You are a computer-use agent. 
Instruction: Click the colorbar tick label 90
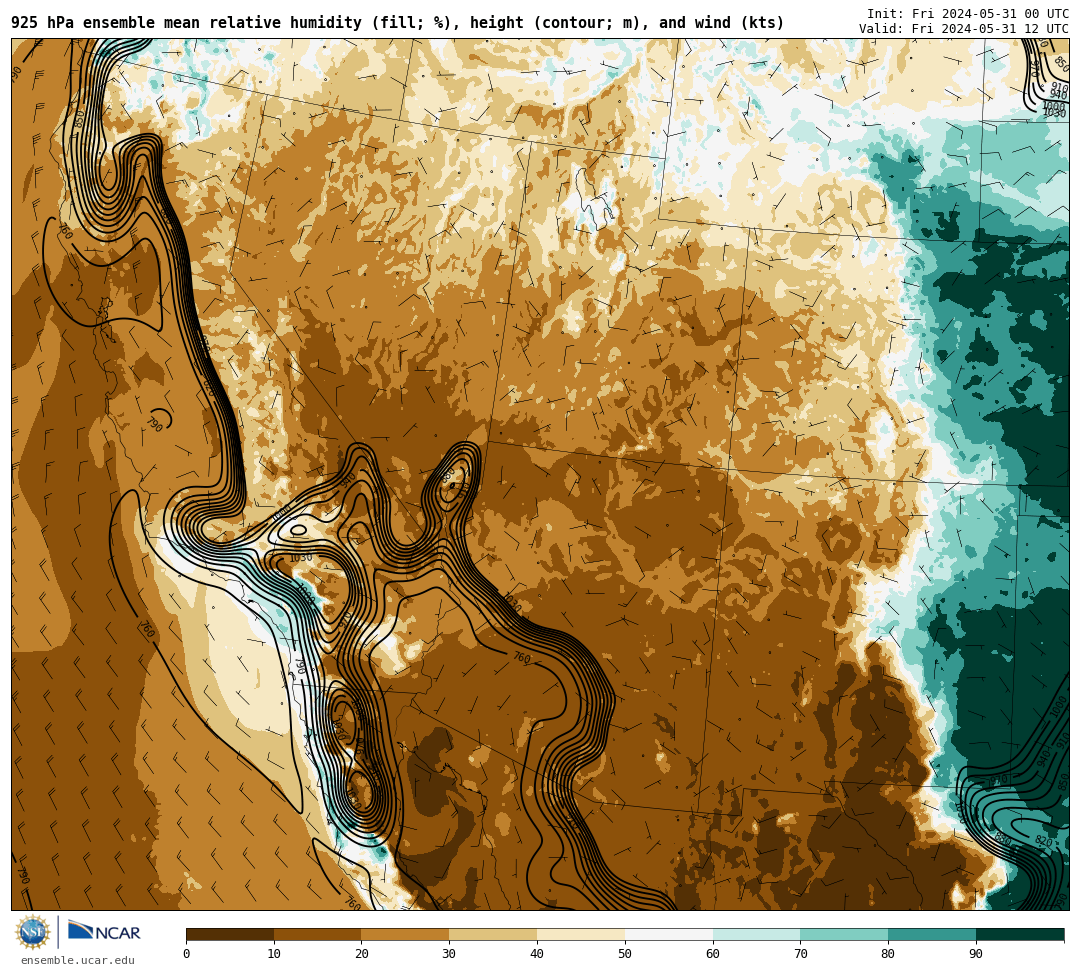click(976, 954)
